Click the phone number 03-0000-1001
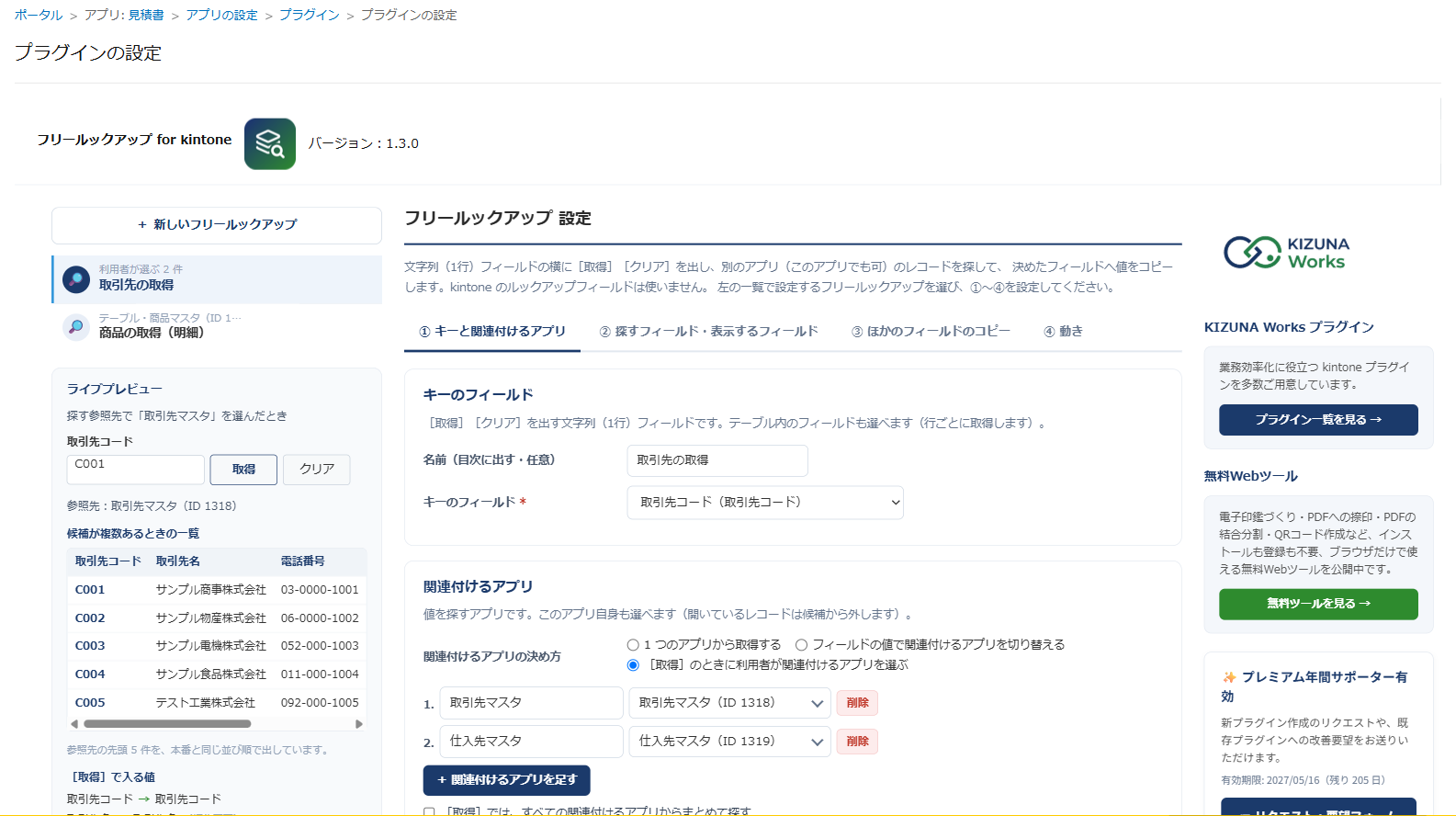Screen dimensions: 1456x816 pyautogui.click(x=320, y=590)
